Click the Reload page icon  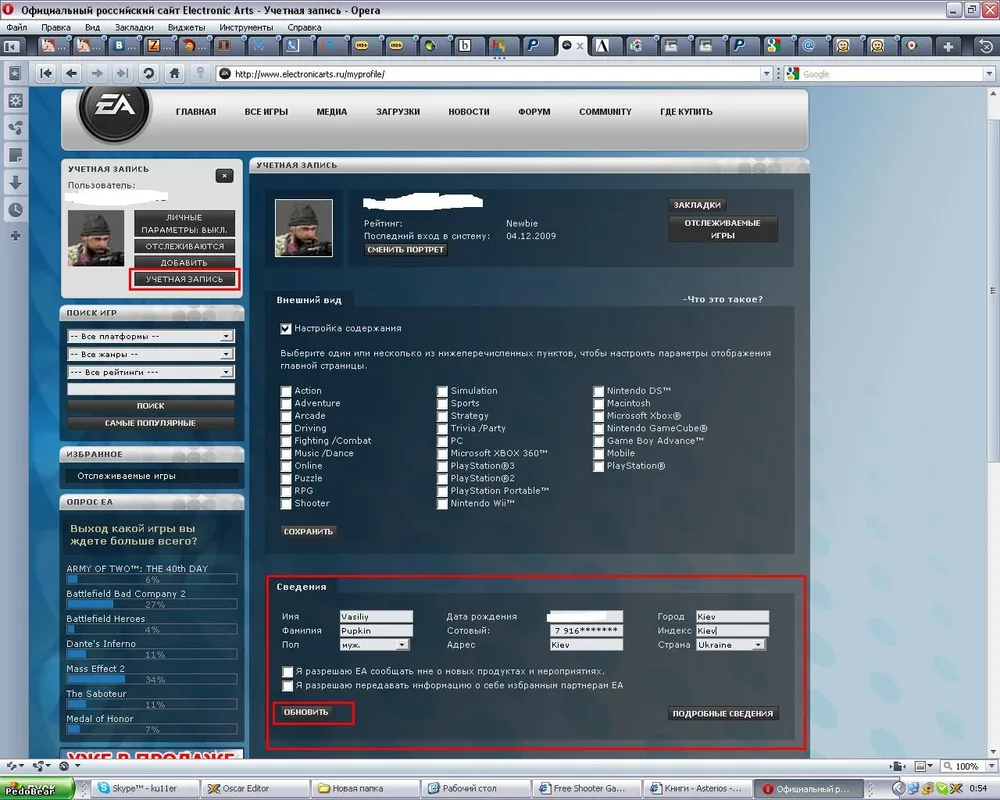click(149, 73)
